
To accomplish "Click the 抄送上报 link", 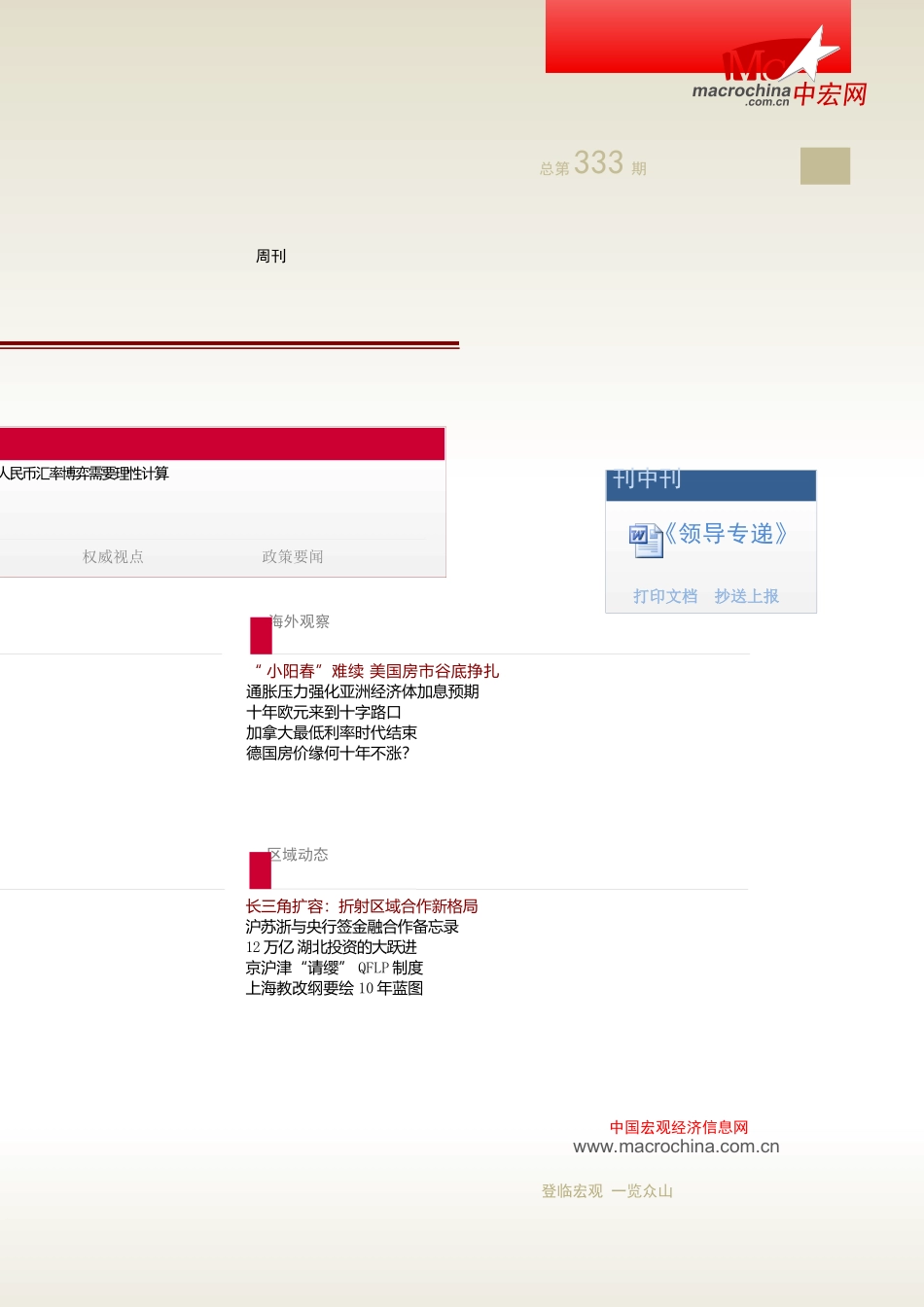I will [x=747, y=596].
